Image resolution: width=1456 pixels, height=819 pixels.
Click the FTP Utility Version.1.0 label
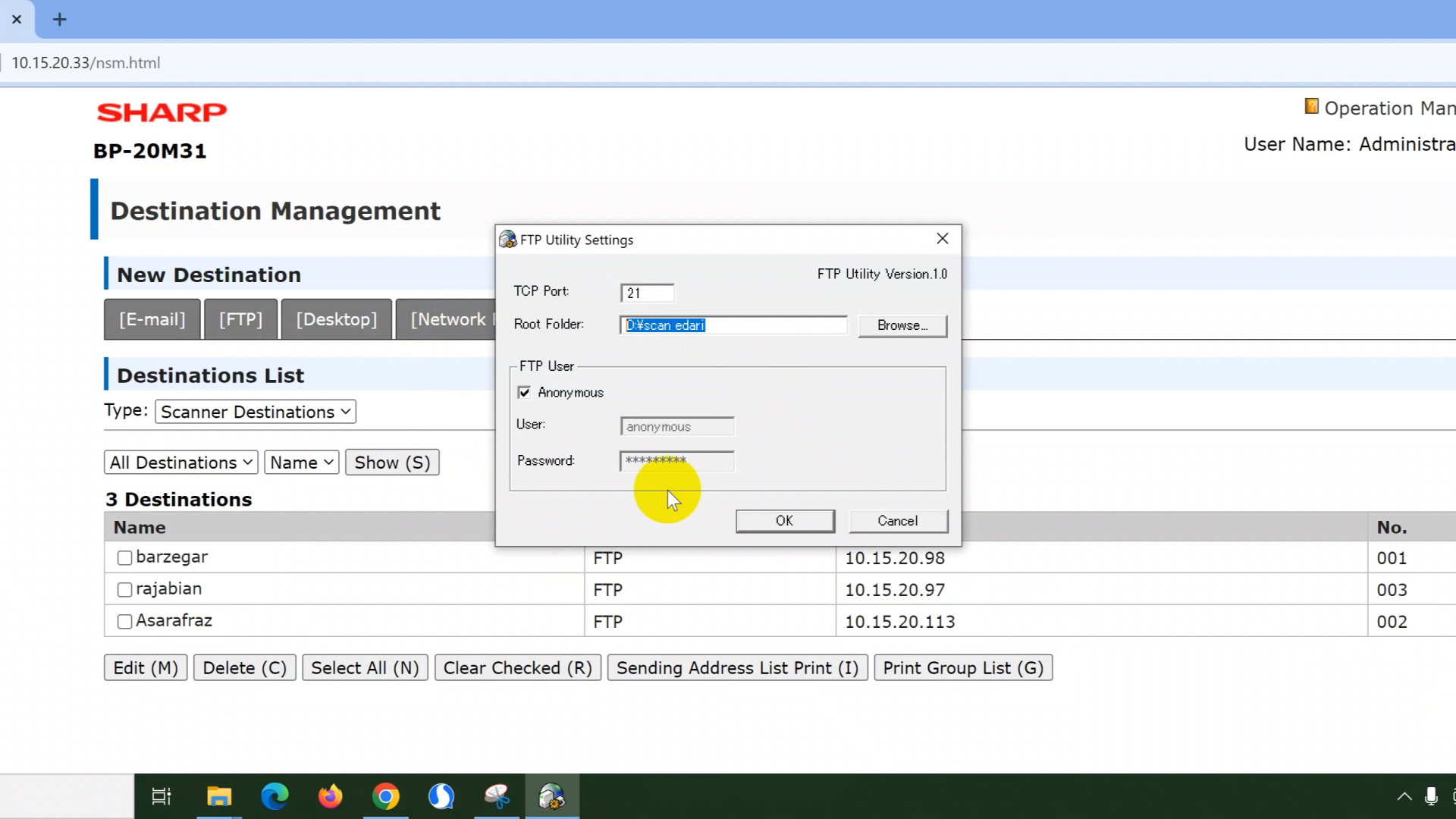point(882,274)
